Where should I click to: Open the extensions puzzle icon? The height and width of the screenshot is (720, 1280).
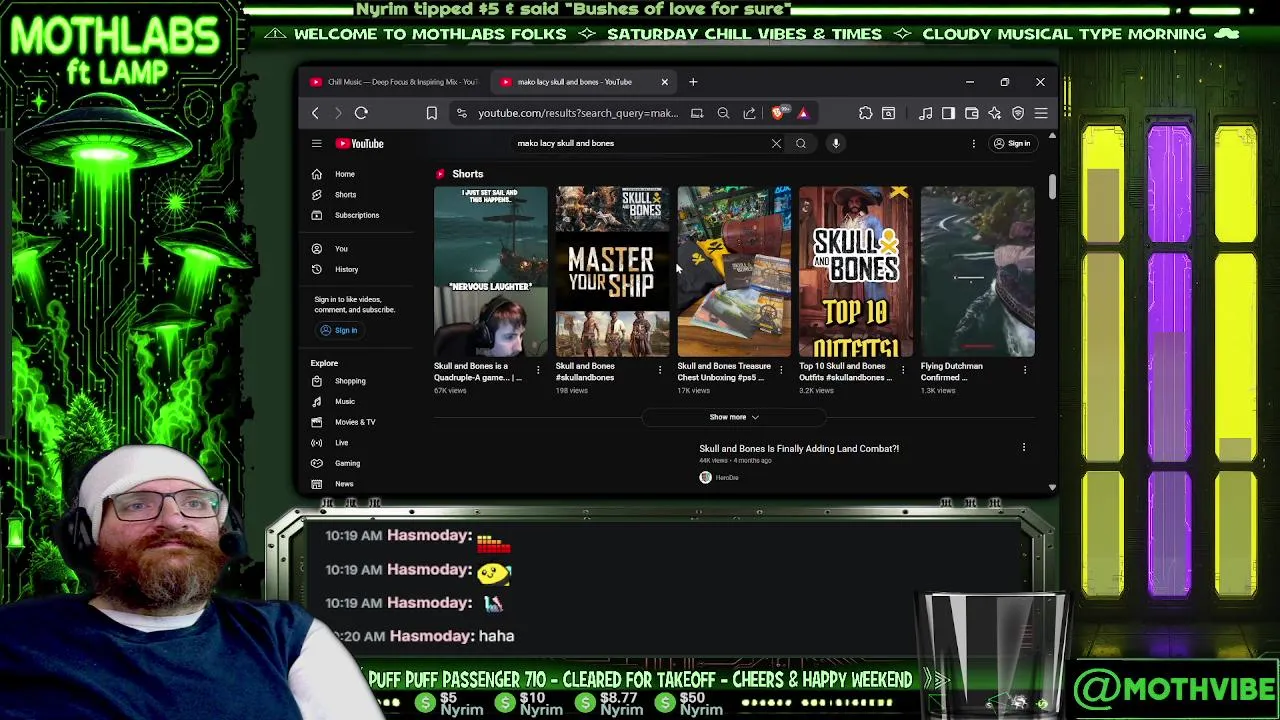pos(865,113)
